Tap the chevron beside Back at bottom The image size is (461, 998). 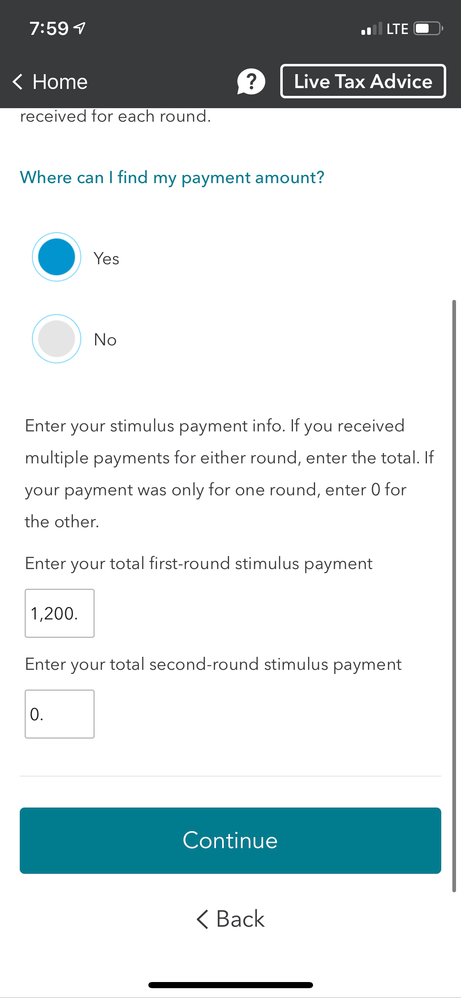pyautogui.click(x=202, y=919)
